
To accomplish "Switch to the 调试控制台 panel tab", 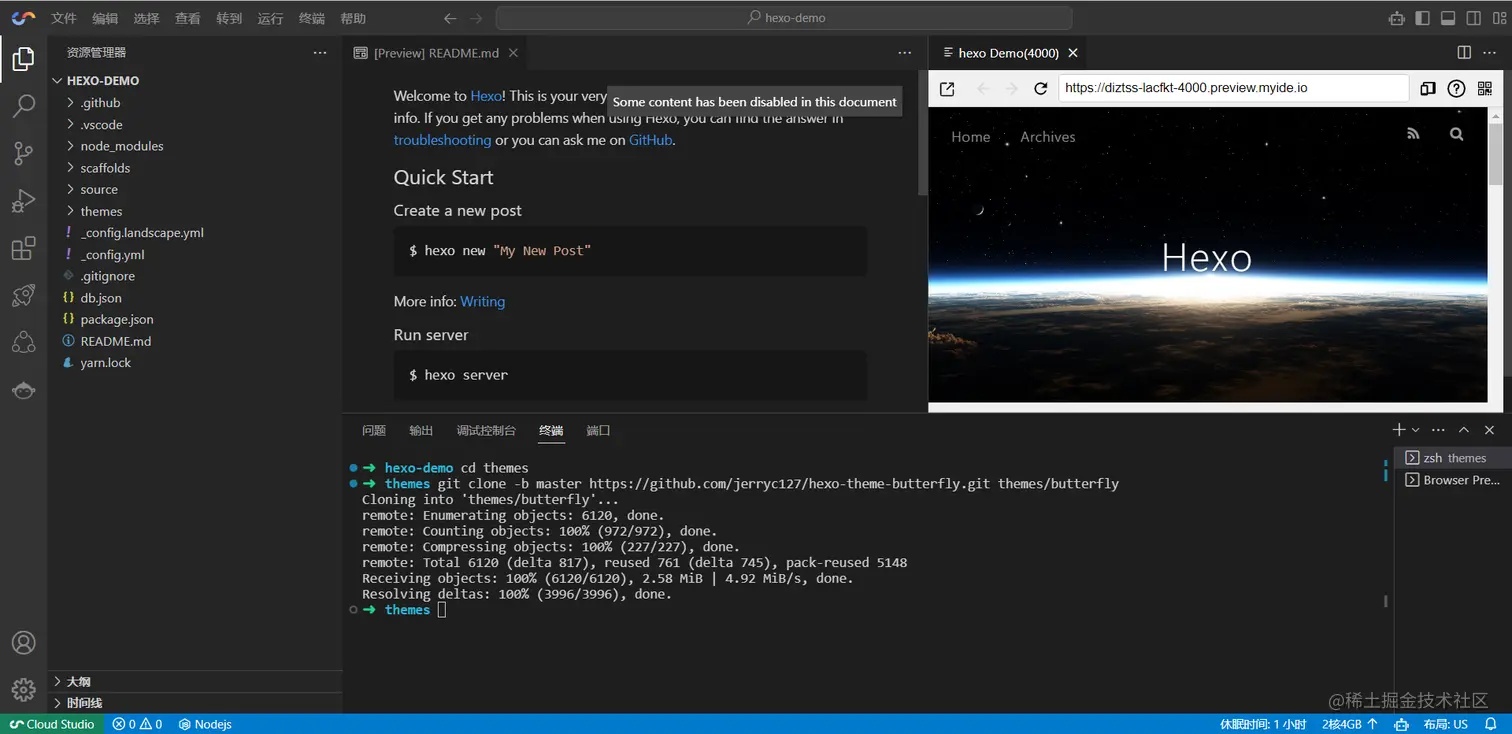I will click(486, 431).
